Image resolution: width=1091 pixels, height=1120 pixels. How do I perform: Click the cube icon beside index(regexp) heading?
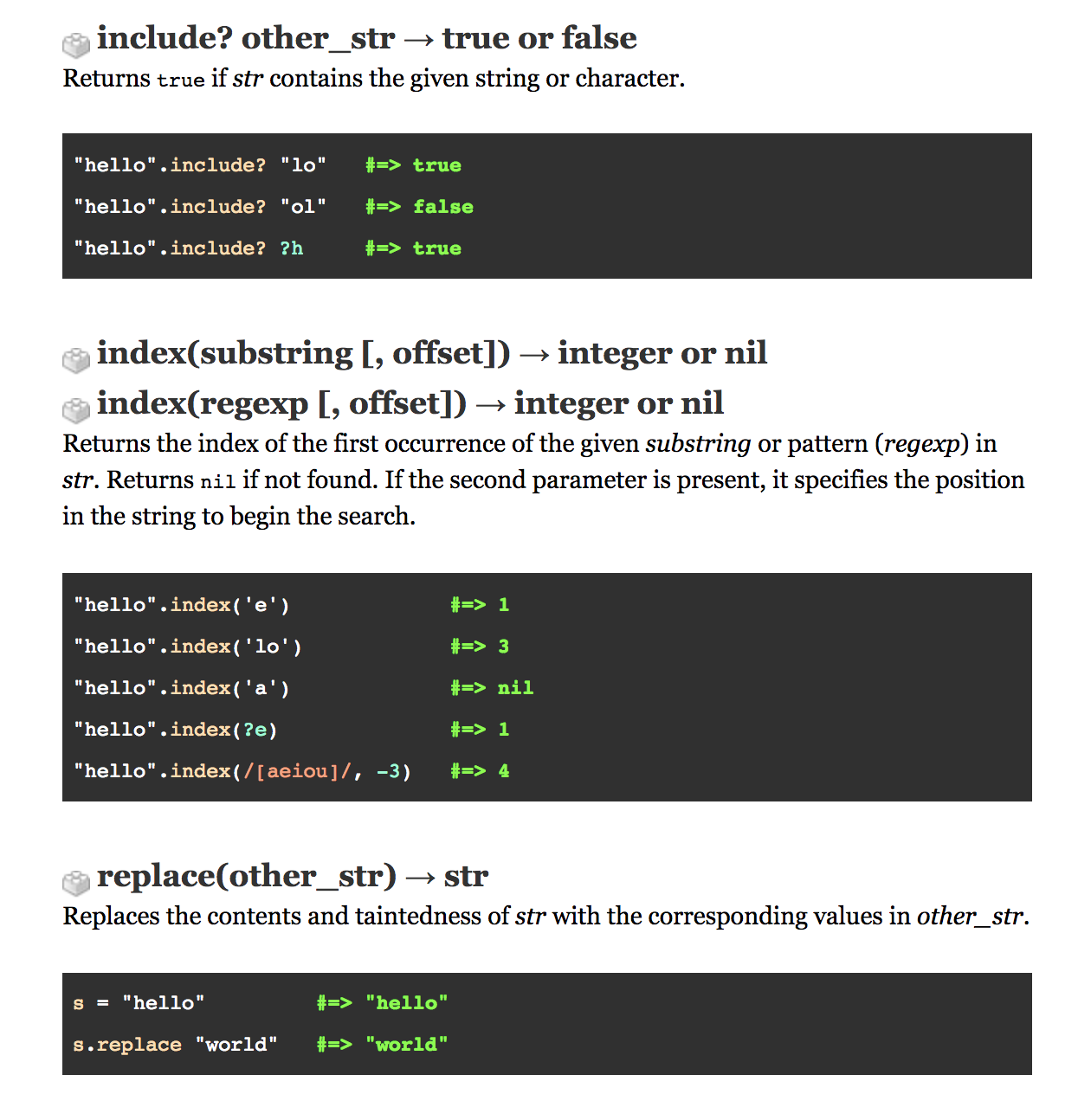(76, 409)
